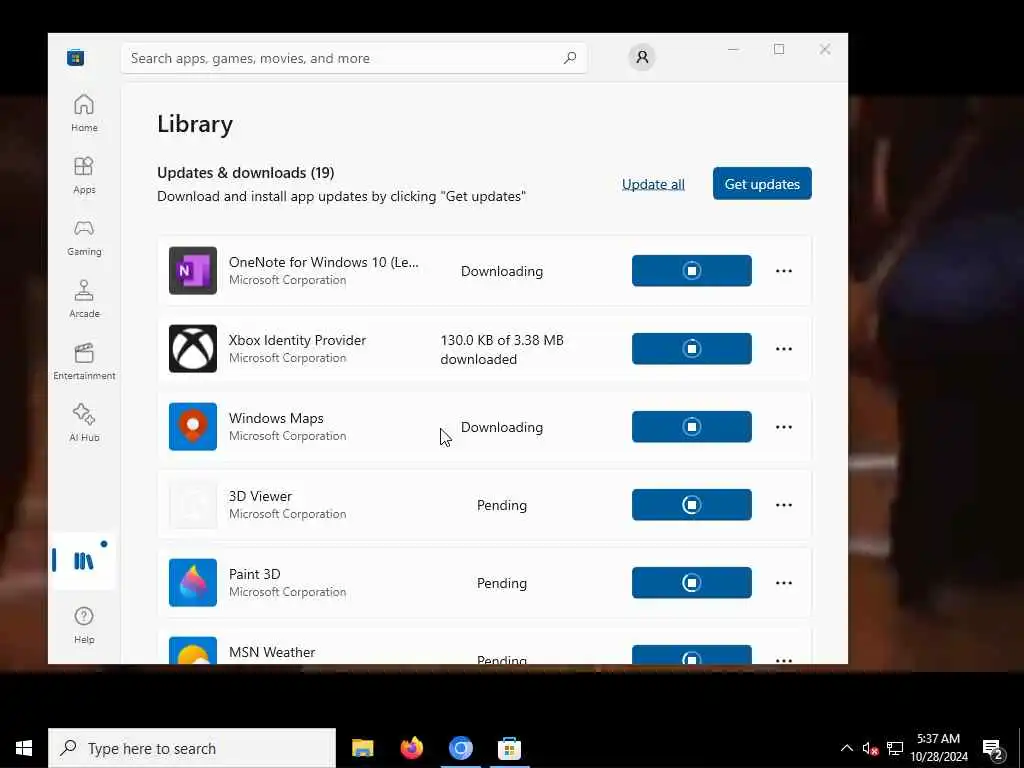Click the Xbox Identity Provider icon
Image resolution: width=1024 pixels, height=768 pixels.
coord(193,349)
